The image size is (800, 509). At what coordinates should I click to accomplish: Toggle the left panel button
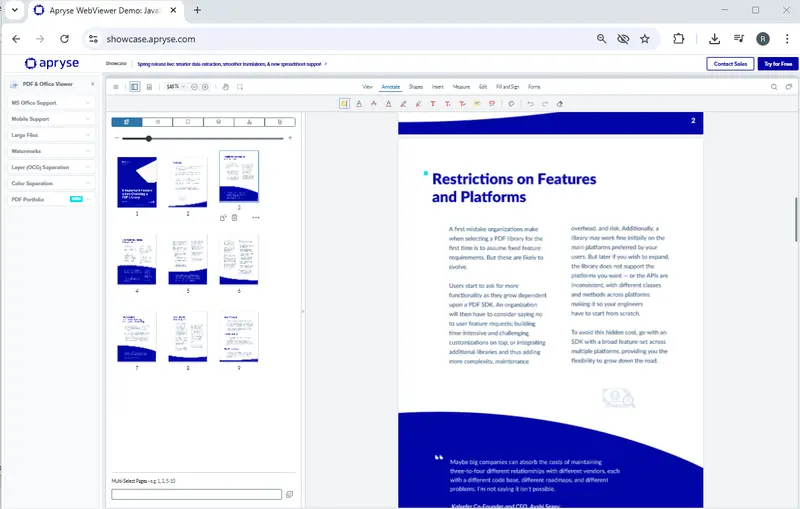click(x=135, y=87)
